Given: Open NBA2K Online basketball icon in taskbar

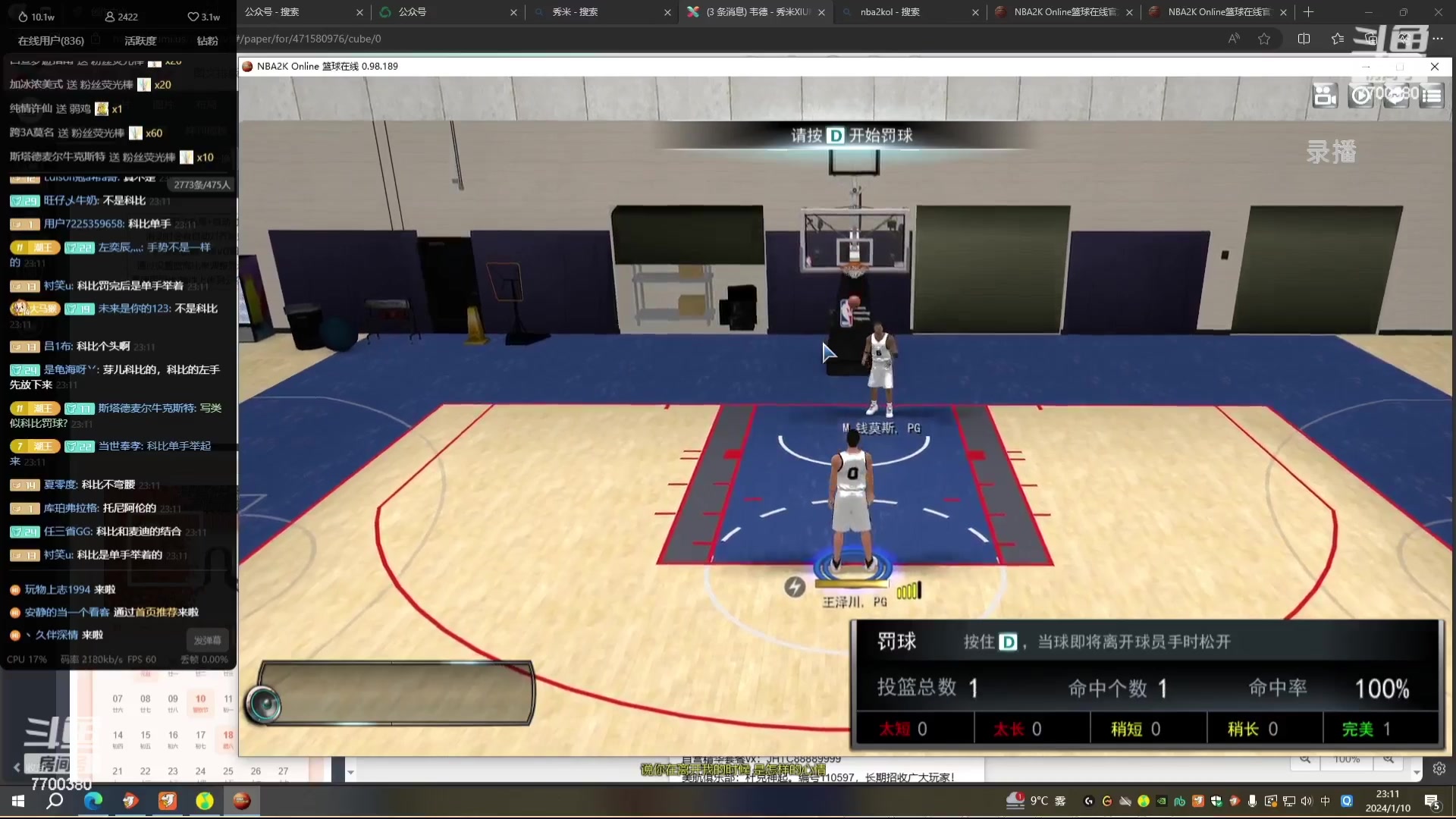Looking at the screenshot, I should click(242, 801).
